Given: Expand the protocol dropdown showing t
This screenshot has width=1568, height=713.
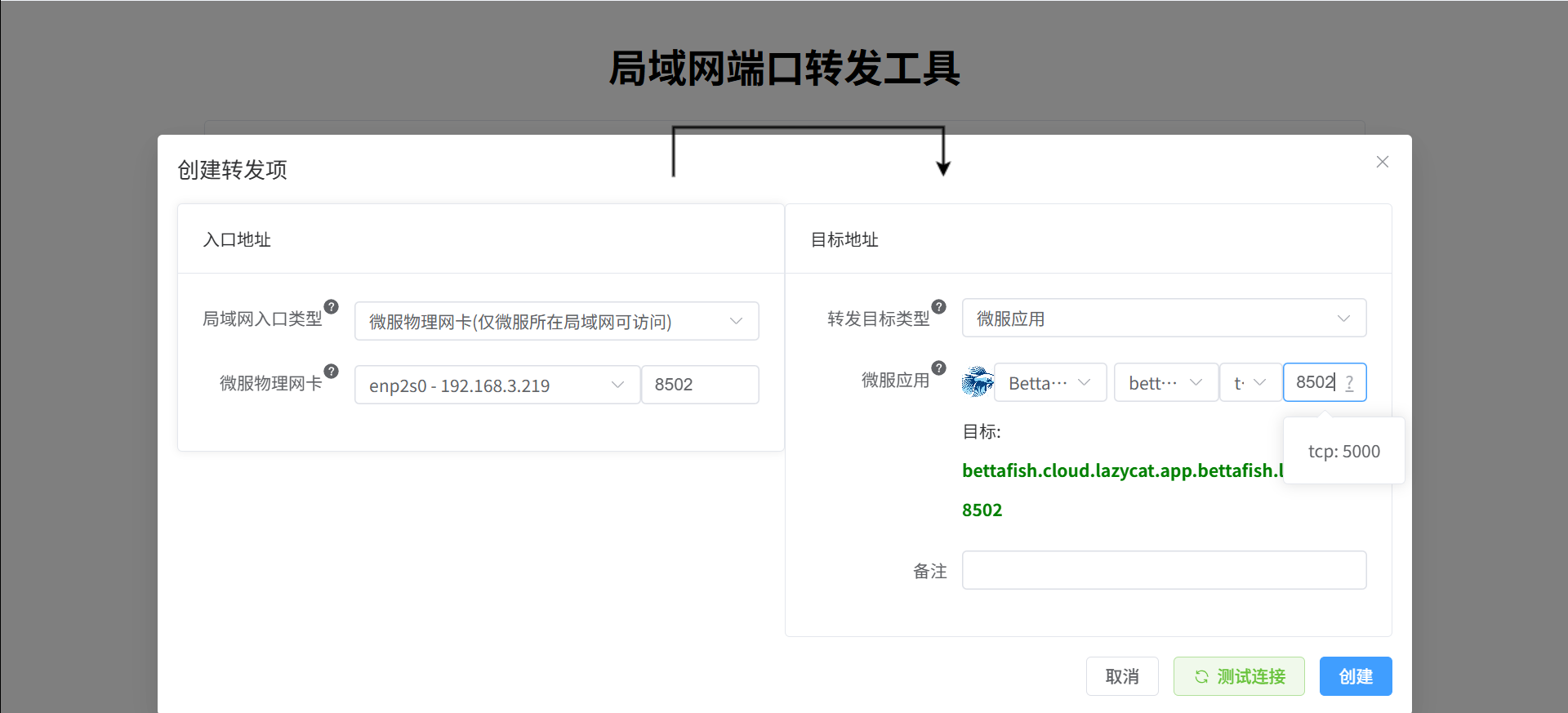Looking at the screenshot, I should [x=1250, y=382].
